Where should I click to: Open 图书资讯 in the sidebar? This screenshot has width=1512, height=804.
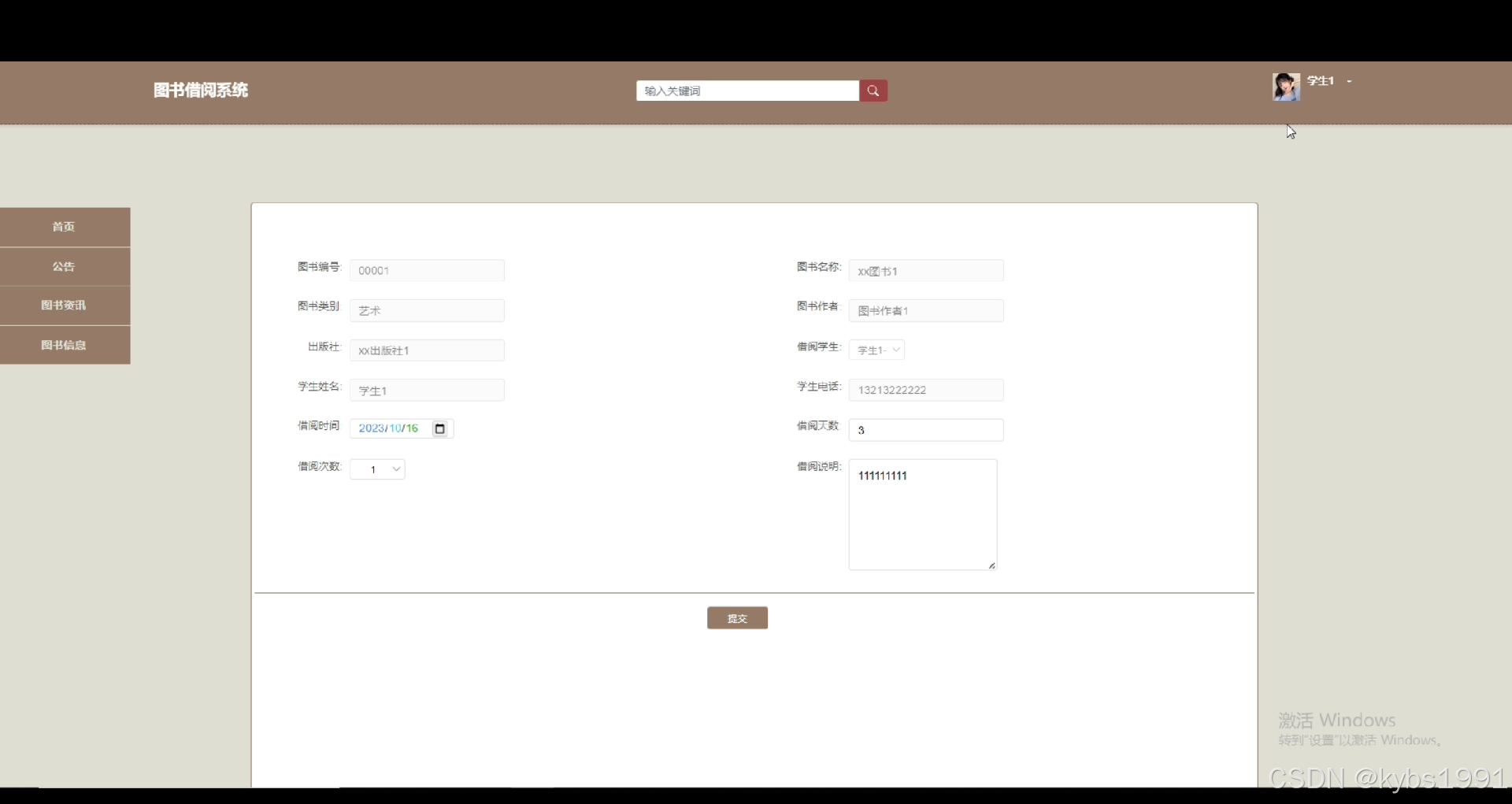(x=65, y=306)
